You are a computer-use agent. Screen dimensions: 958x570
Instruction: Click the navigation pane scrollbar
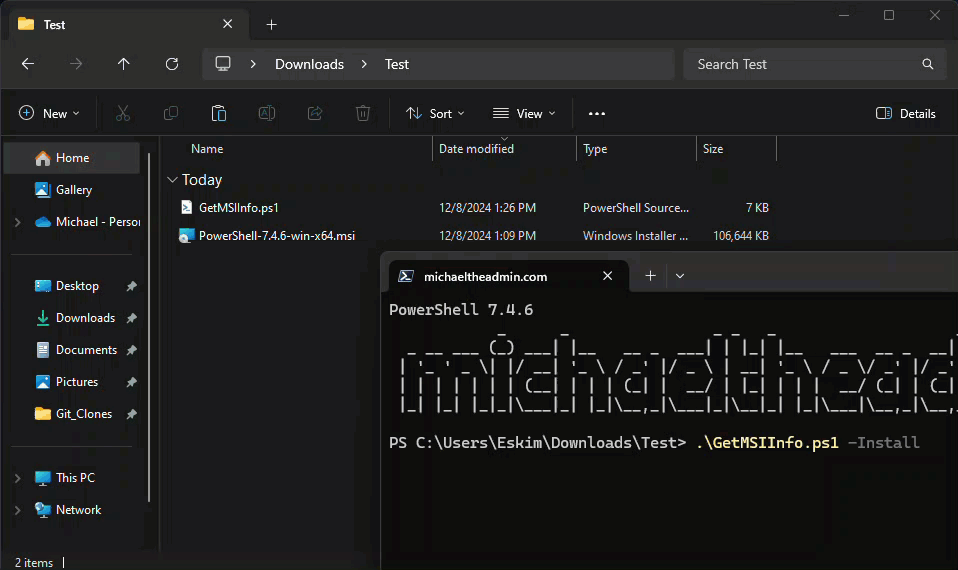(149, 327)
